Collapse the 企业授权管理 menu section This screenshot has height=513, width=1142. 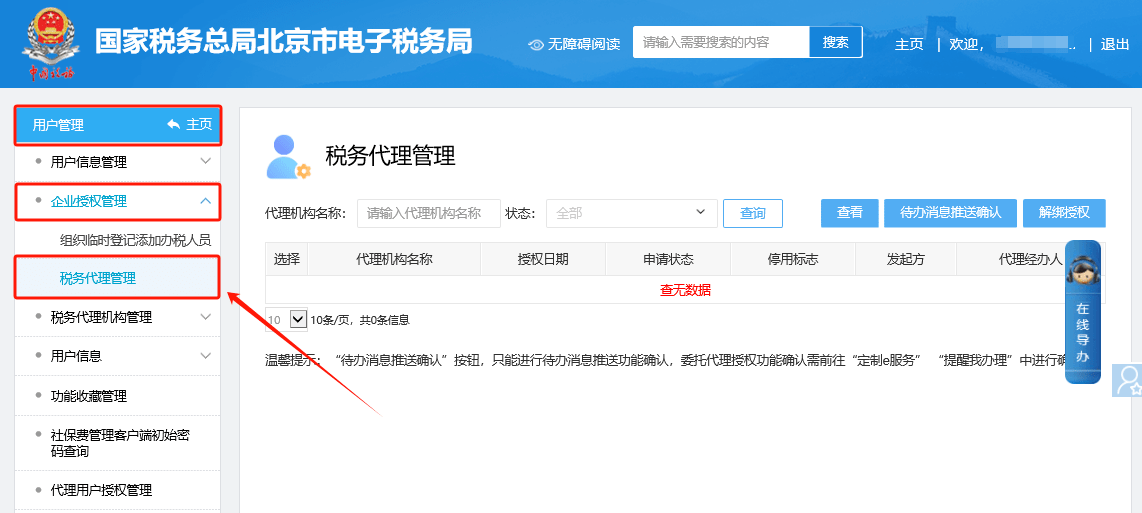pyautogui.click(x=205, y=201)
